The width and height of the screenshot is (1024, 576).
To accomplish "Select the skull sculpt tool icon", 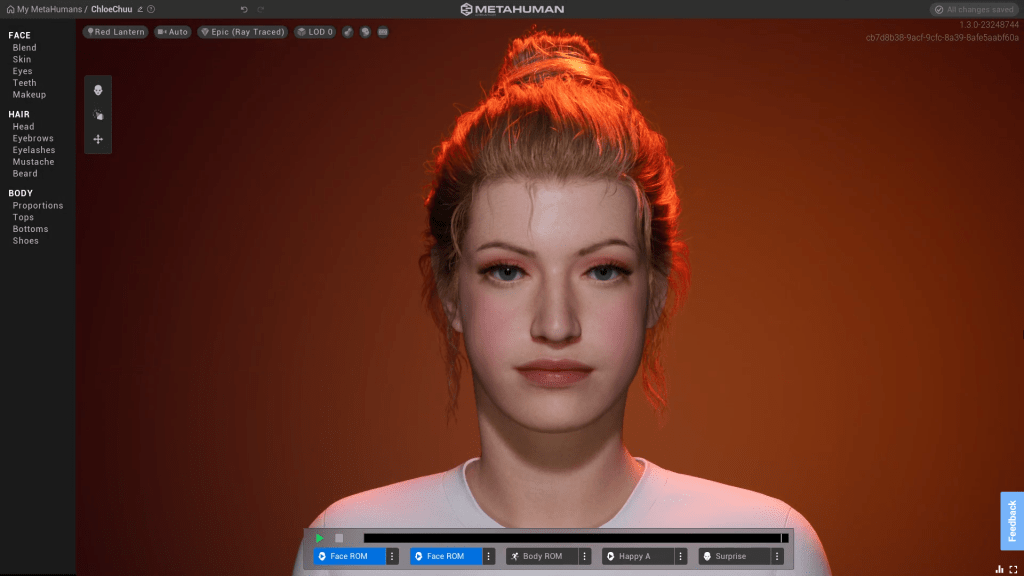I will pyautogui.click(x=98, y=91).
